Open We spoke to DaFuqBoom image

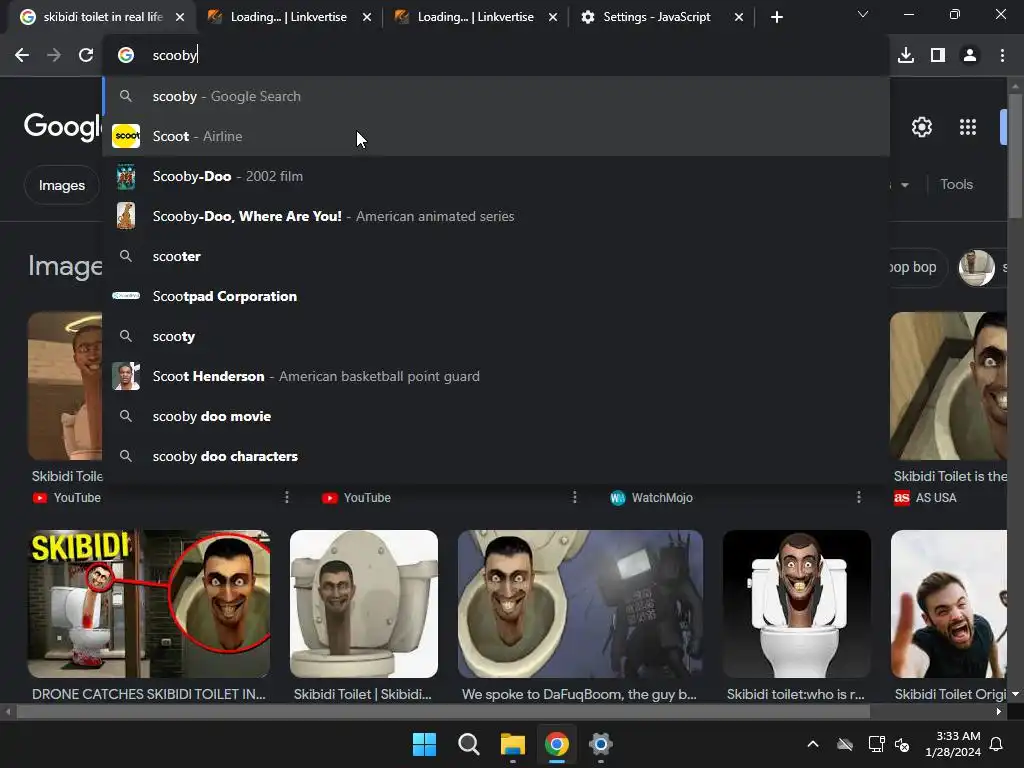coord(580,603)
